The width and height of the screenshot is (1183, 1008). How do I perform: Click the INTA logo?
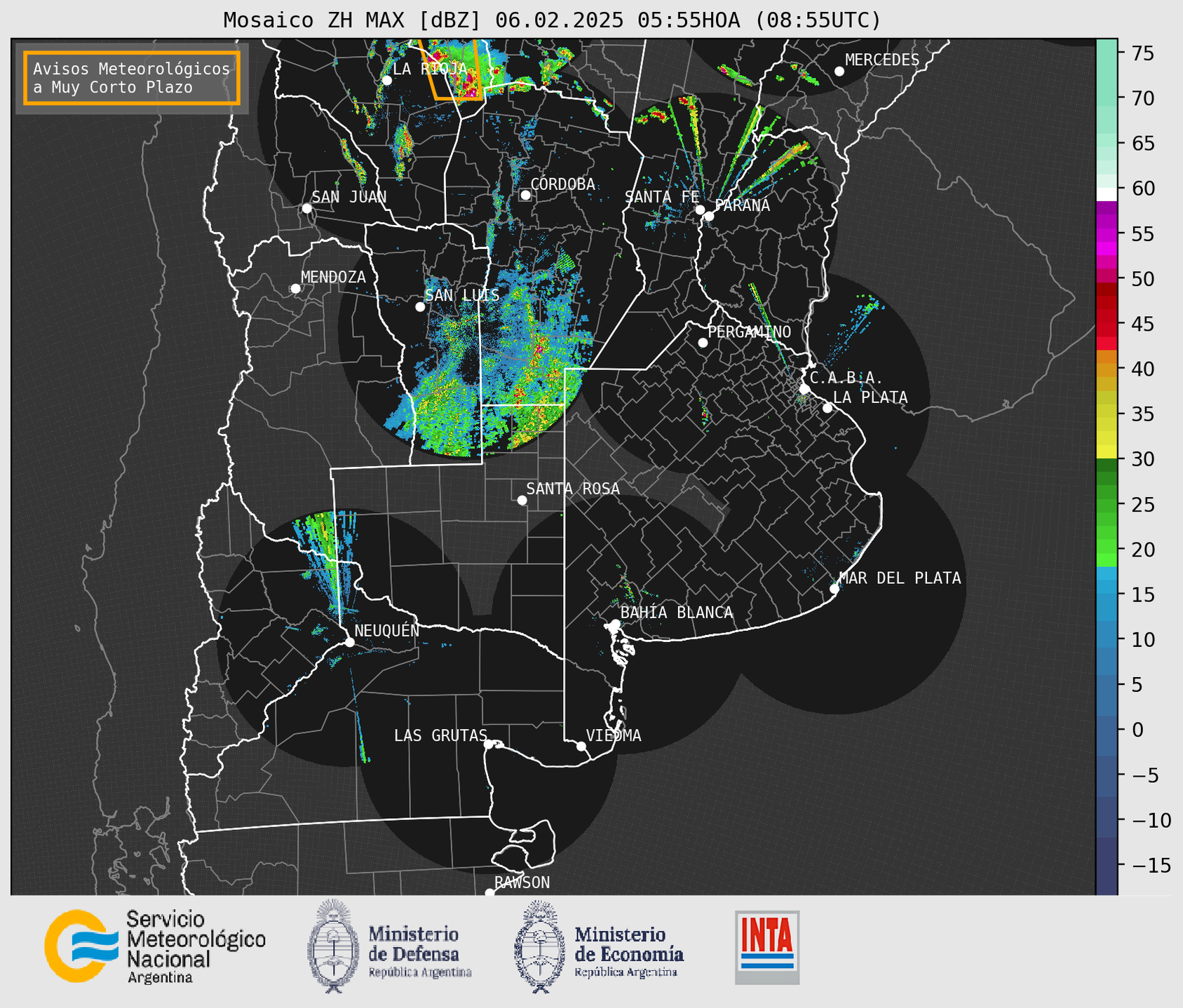pyautogui.click(x=767, y=947)
